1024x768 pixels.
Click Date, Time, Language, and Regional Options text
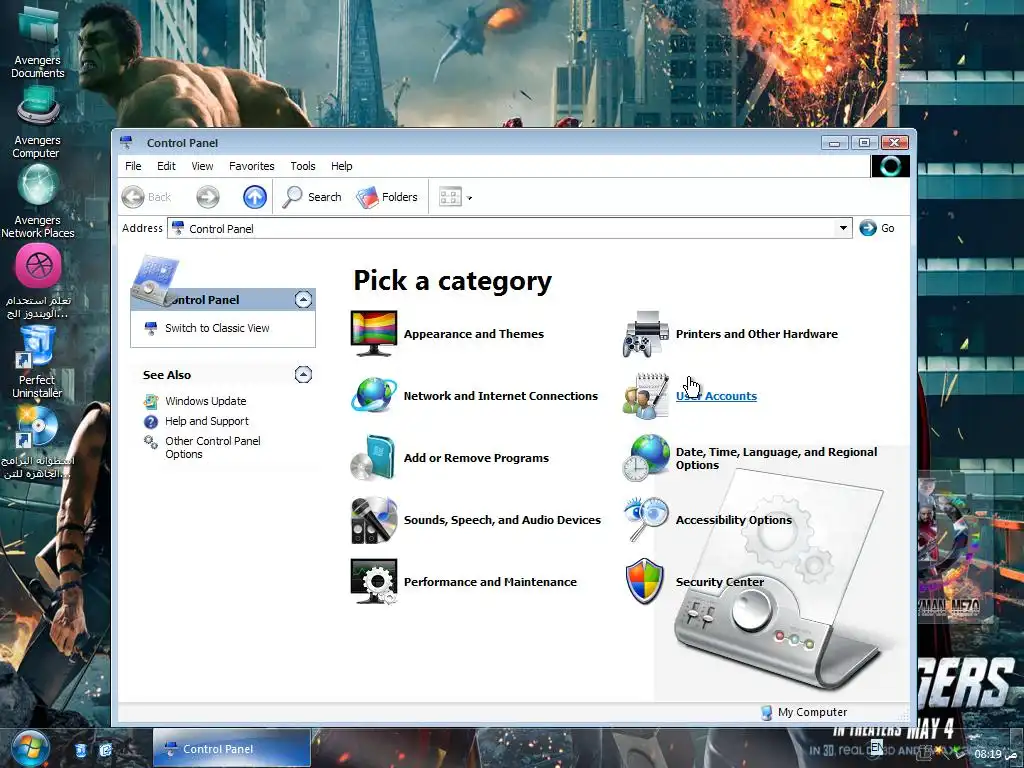click(776, 458)
